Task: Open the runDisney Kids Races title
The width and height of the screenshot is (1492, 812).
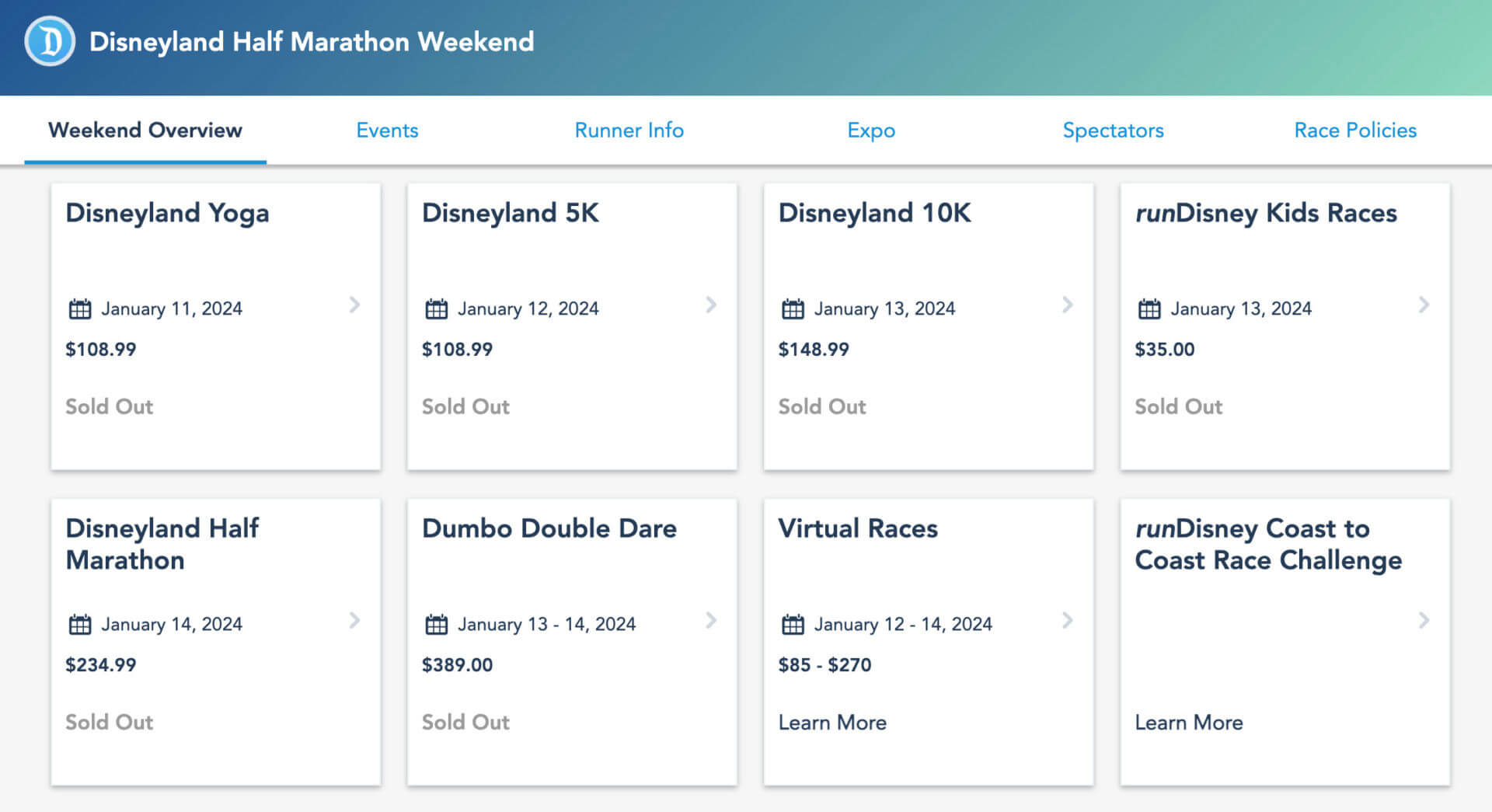Action: (1266, 214)
